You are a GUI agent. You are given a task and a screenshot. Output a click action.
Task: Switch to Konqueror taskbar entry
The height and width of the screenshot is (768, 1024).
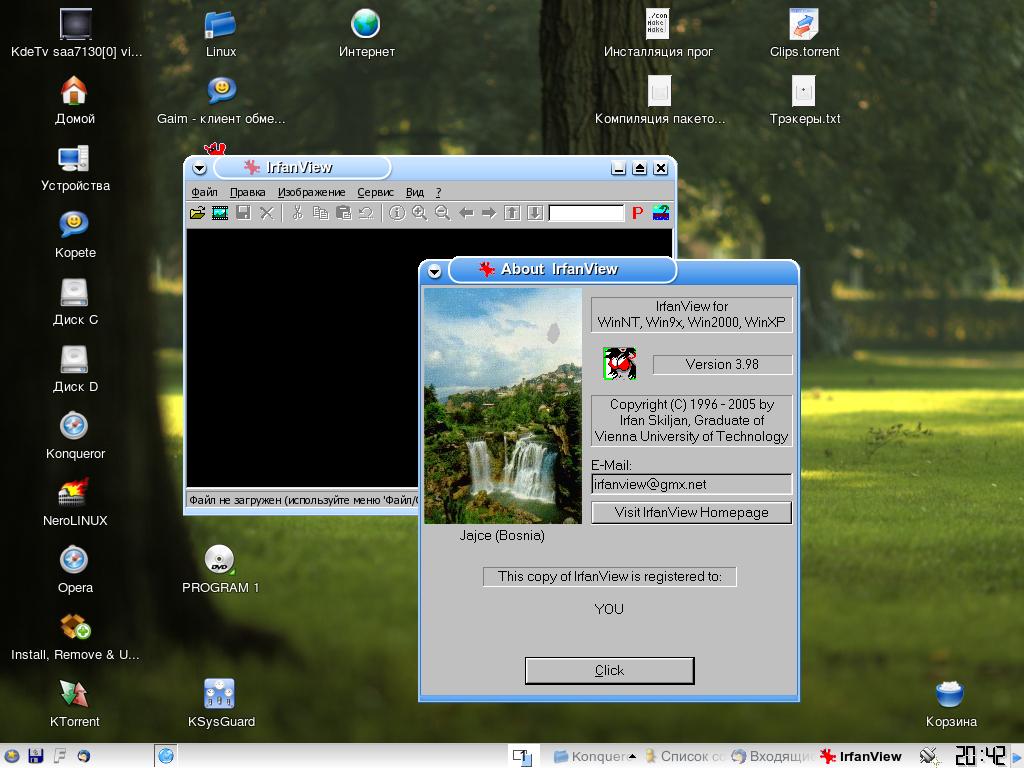594,756
